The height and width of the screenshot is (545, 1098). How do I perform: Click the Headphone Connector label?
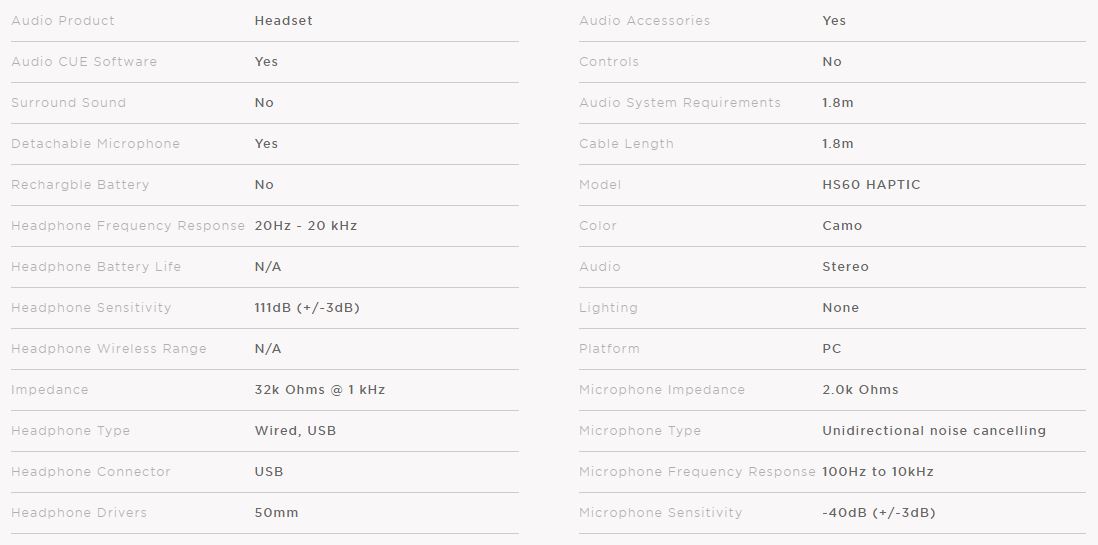[x=91, y=471]
